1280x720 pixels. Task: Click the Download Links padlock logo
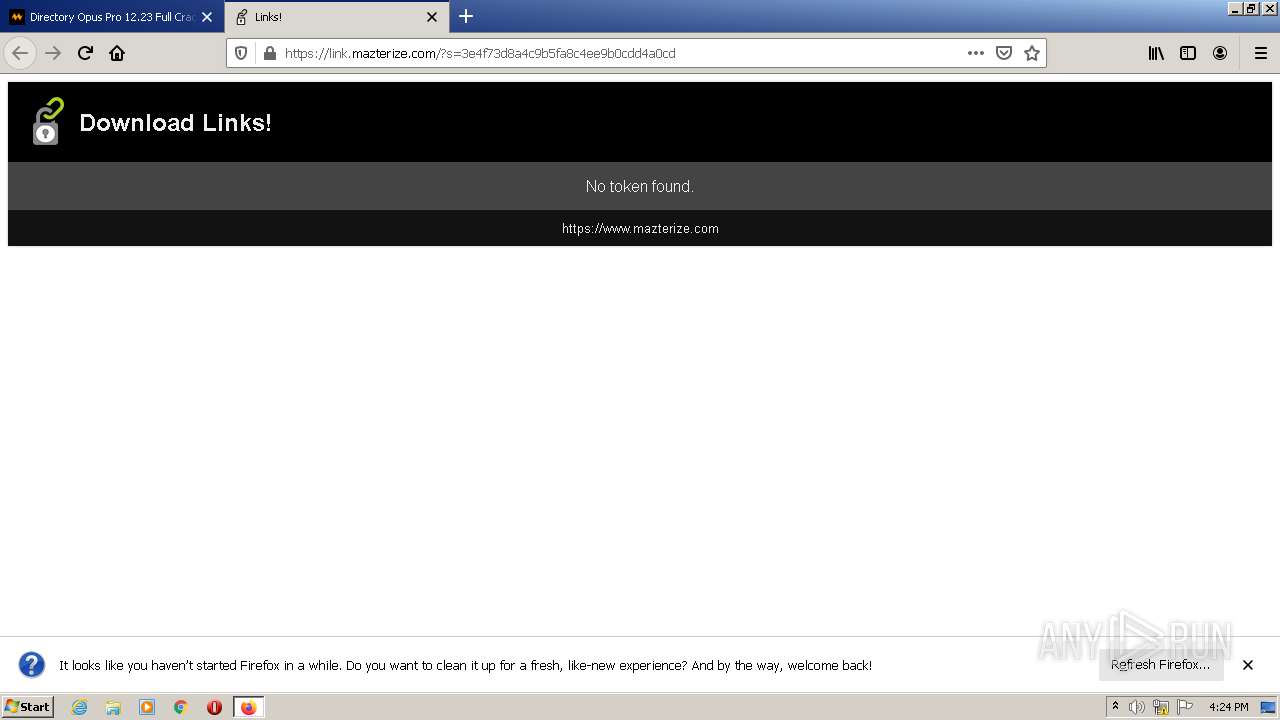pos(47,121)
